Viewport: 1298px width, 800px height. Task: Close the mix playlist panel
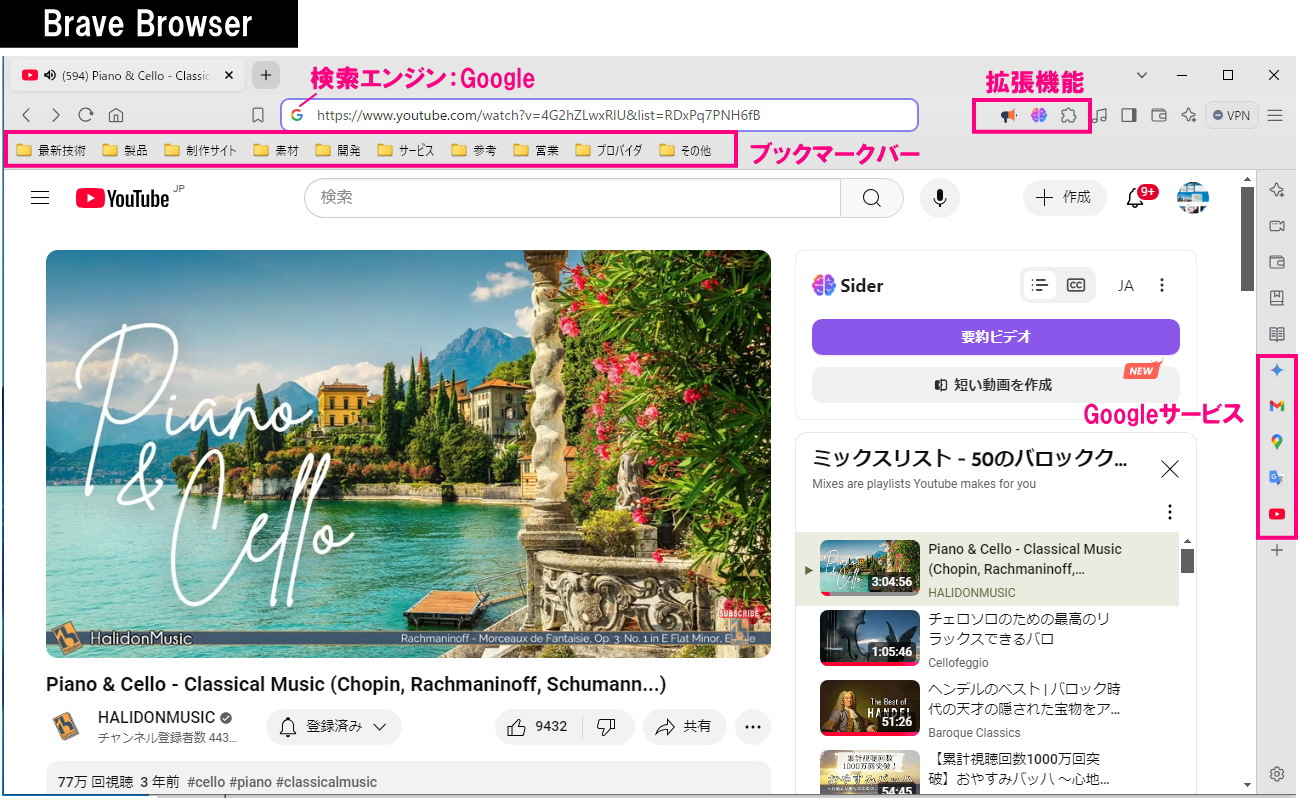[x=1170, y=469]
